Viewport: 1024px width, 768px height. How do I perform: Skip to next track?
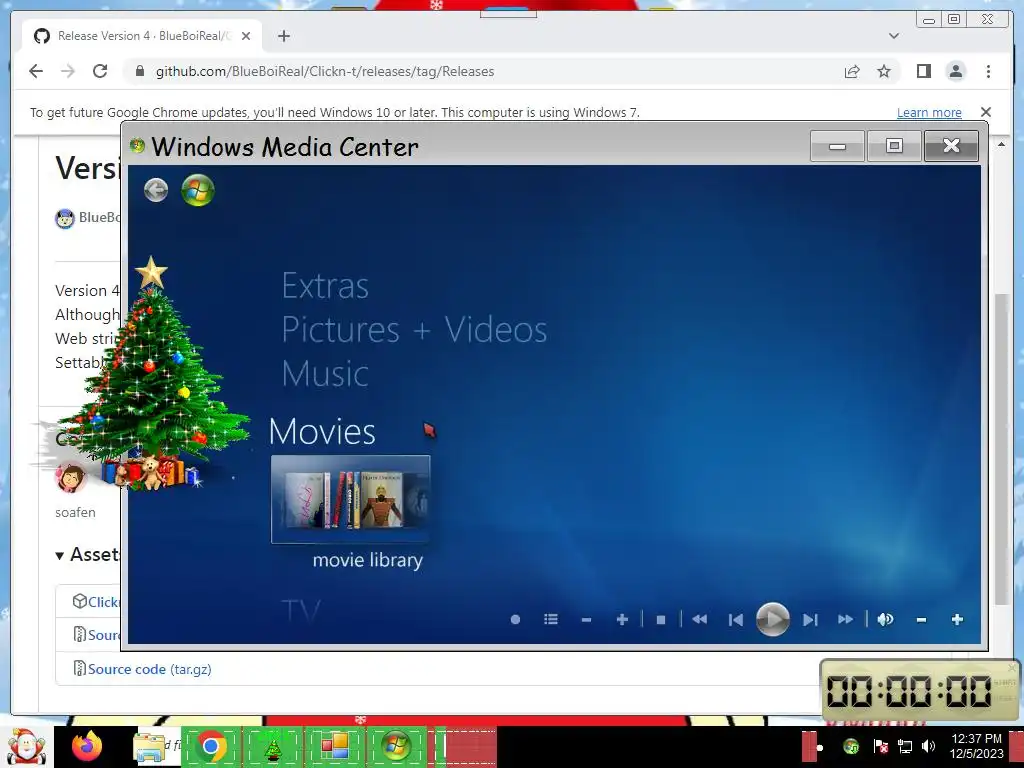click(x=810, y=619)
